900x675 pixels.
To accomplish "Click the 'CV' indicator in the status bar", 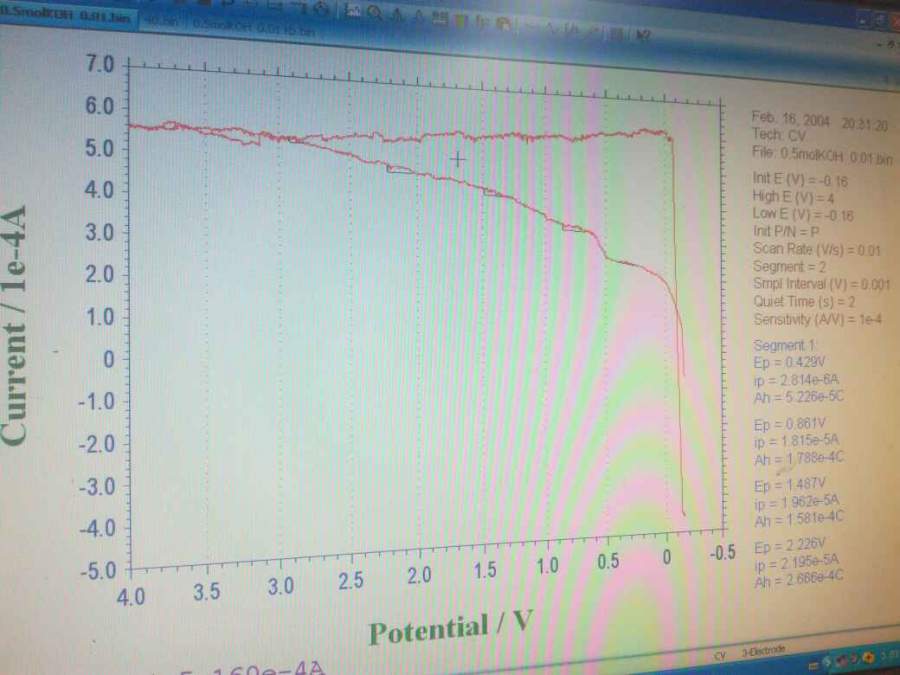I will click(x=720, y=655).
